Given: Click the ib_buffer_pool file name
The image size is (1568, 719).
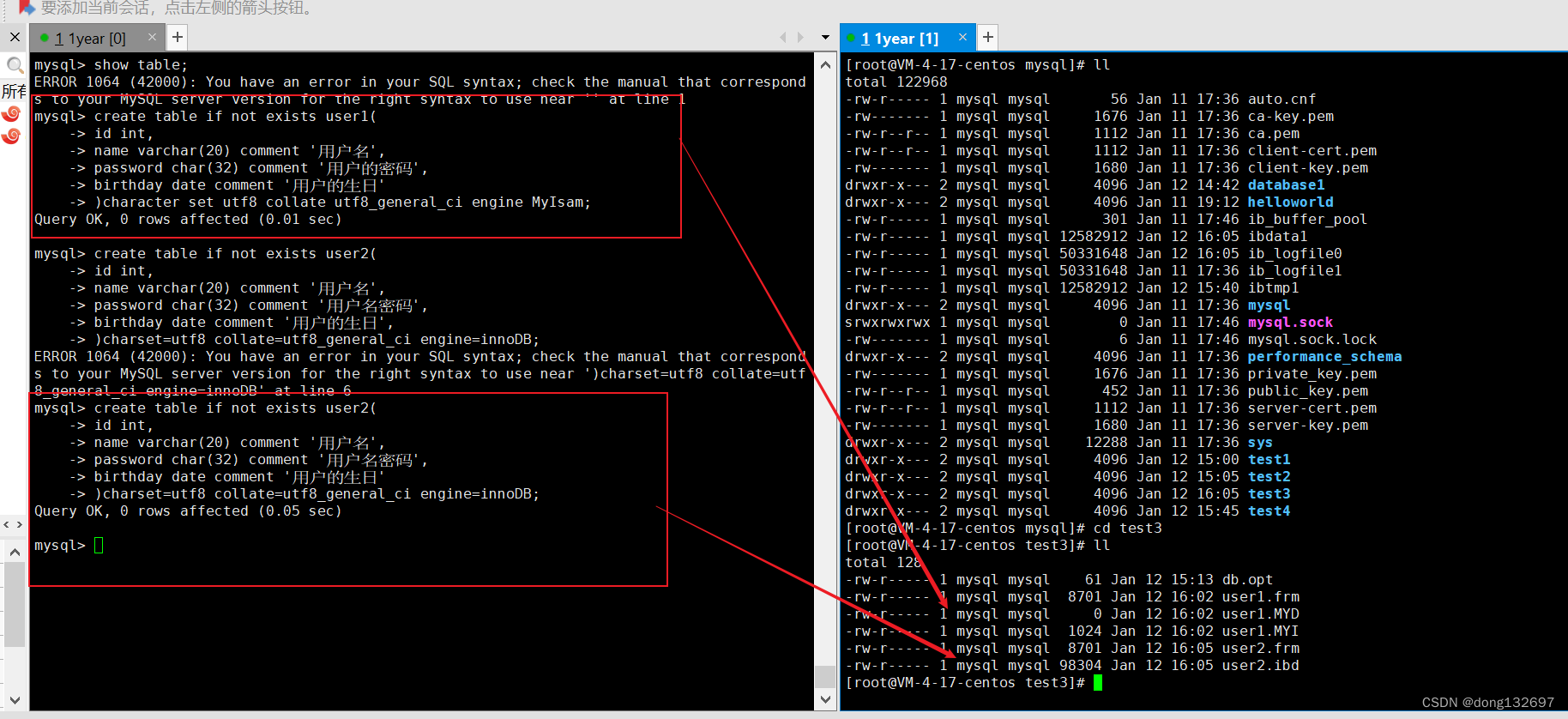Looking at the screenshot, I should (1307, 220).
